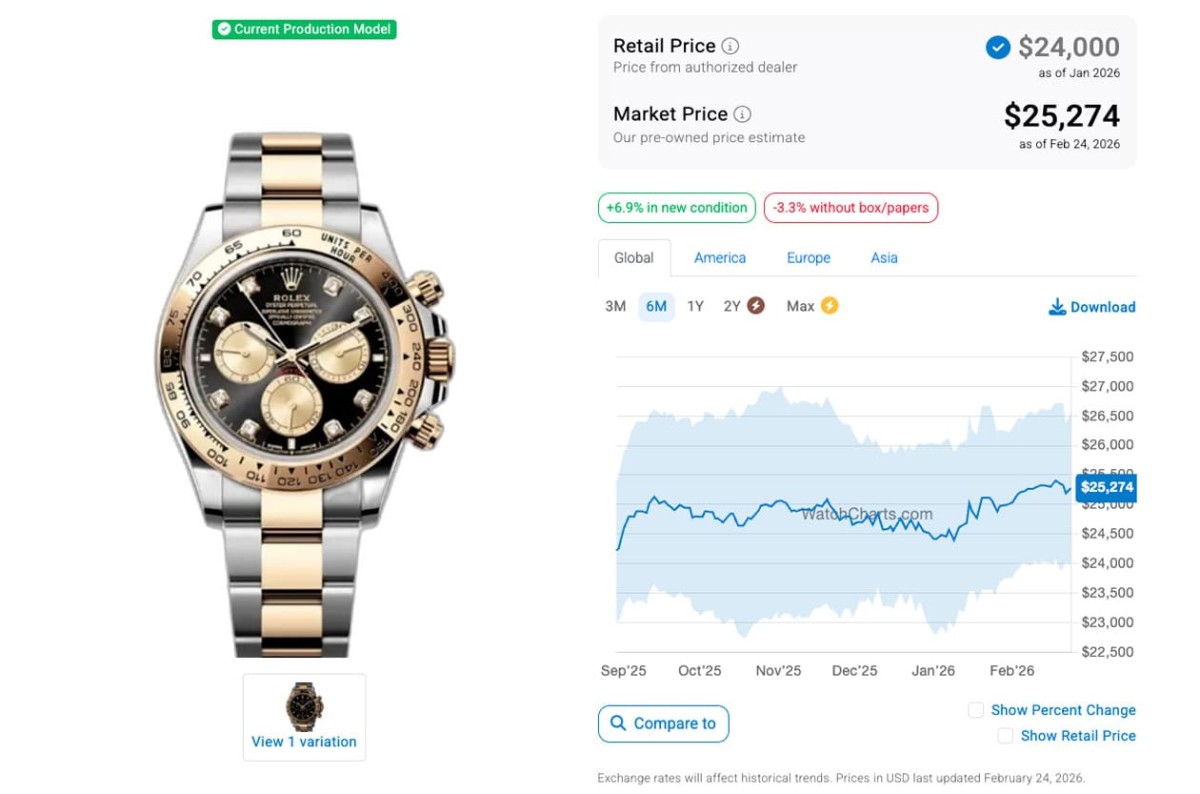Select the 6M time range
This screenshot has height=794, width=1200.
656,306
